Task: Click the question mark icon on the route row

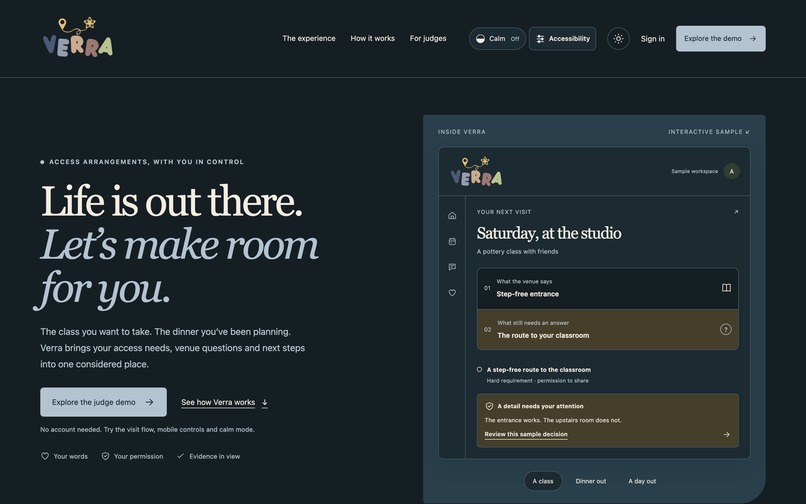Action: click(725, 329)
